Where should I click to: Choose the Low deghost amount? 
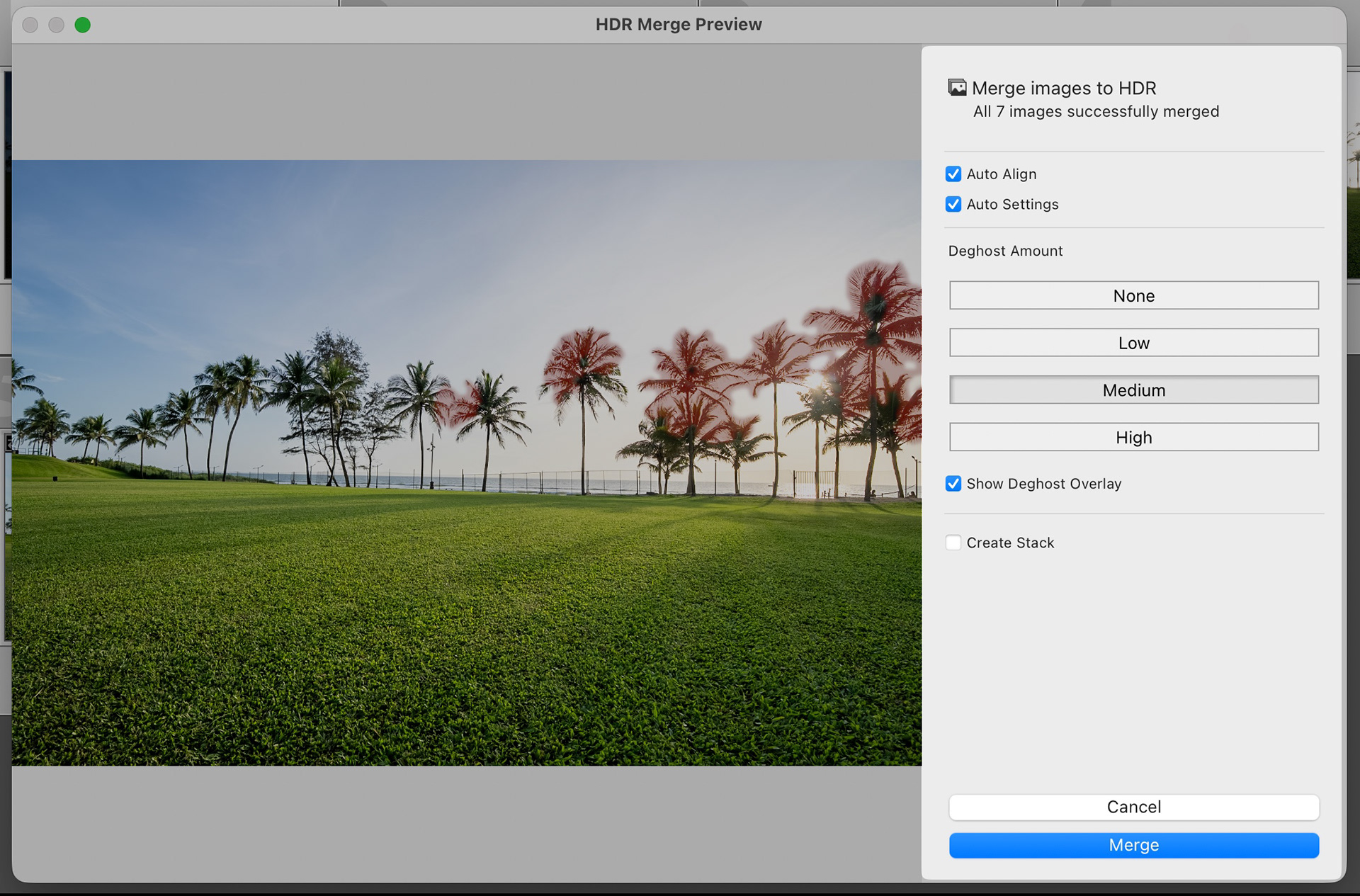tap(1133, 343)
